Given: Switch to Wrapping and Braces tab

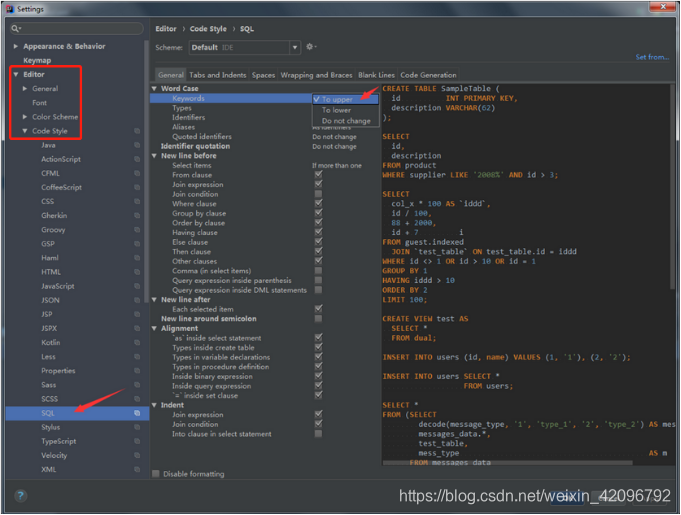Looking at the screenshot, I should 316,75.
